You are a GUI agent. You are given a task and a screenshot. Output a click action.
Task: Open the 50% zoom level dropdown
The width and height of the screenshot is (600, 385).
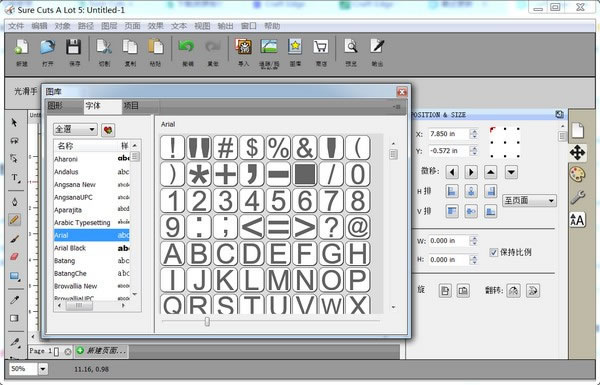[42, 369]
